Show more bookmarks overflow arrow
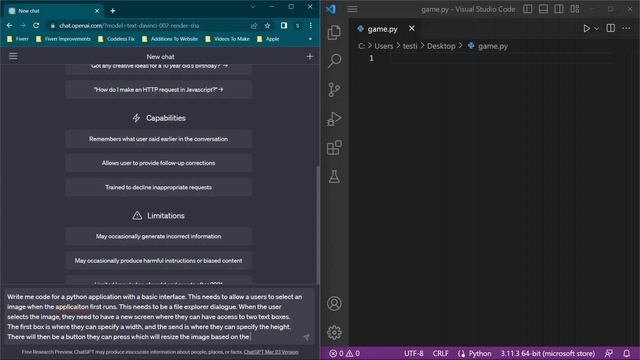This screenshot has height=360, width=640. pyautogui.click(x=310, y=39)
